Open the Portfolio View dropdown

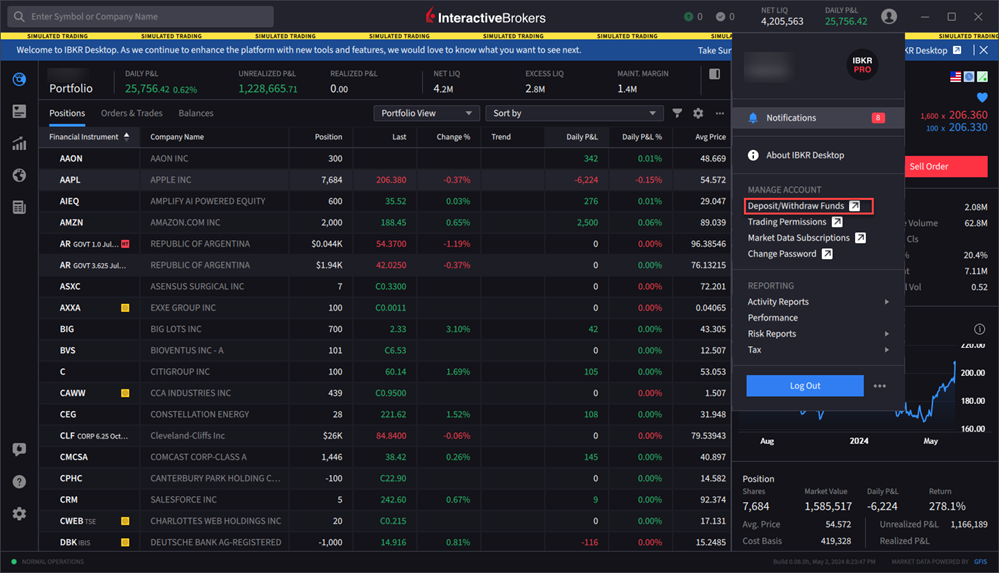(426, 113)
